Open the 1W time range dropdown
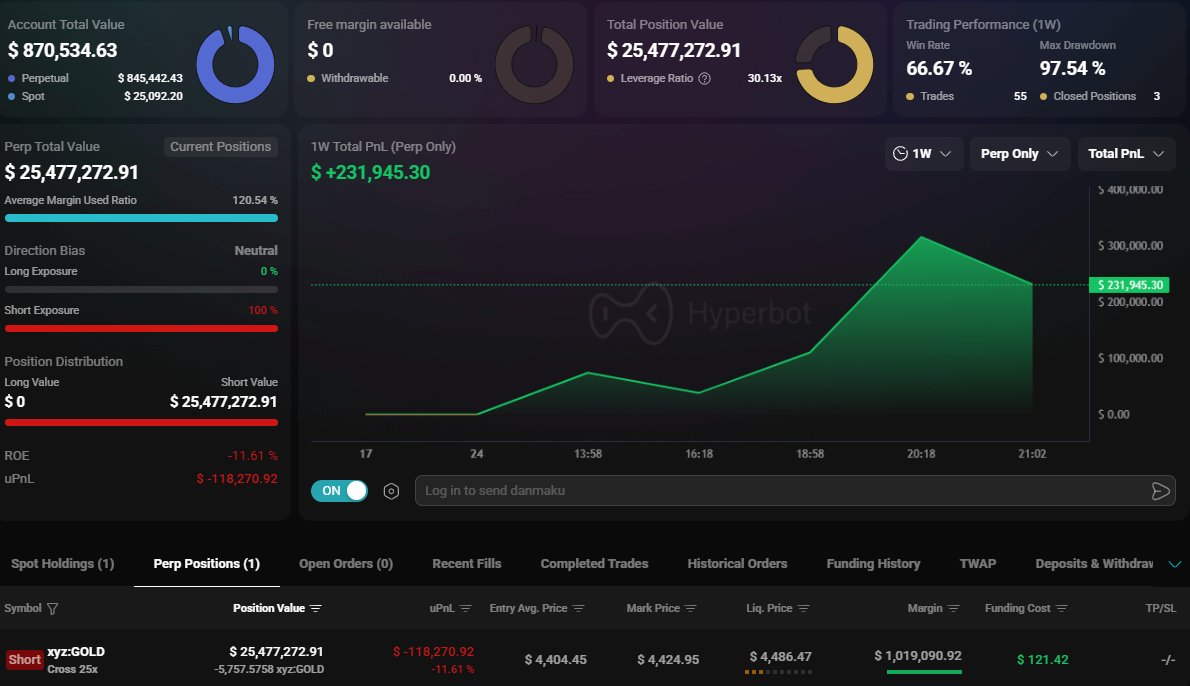 (x=923, y=154)
